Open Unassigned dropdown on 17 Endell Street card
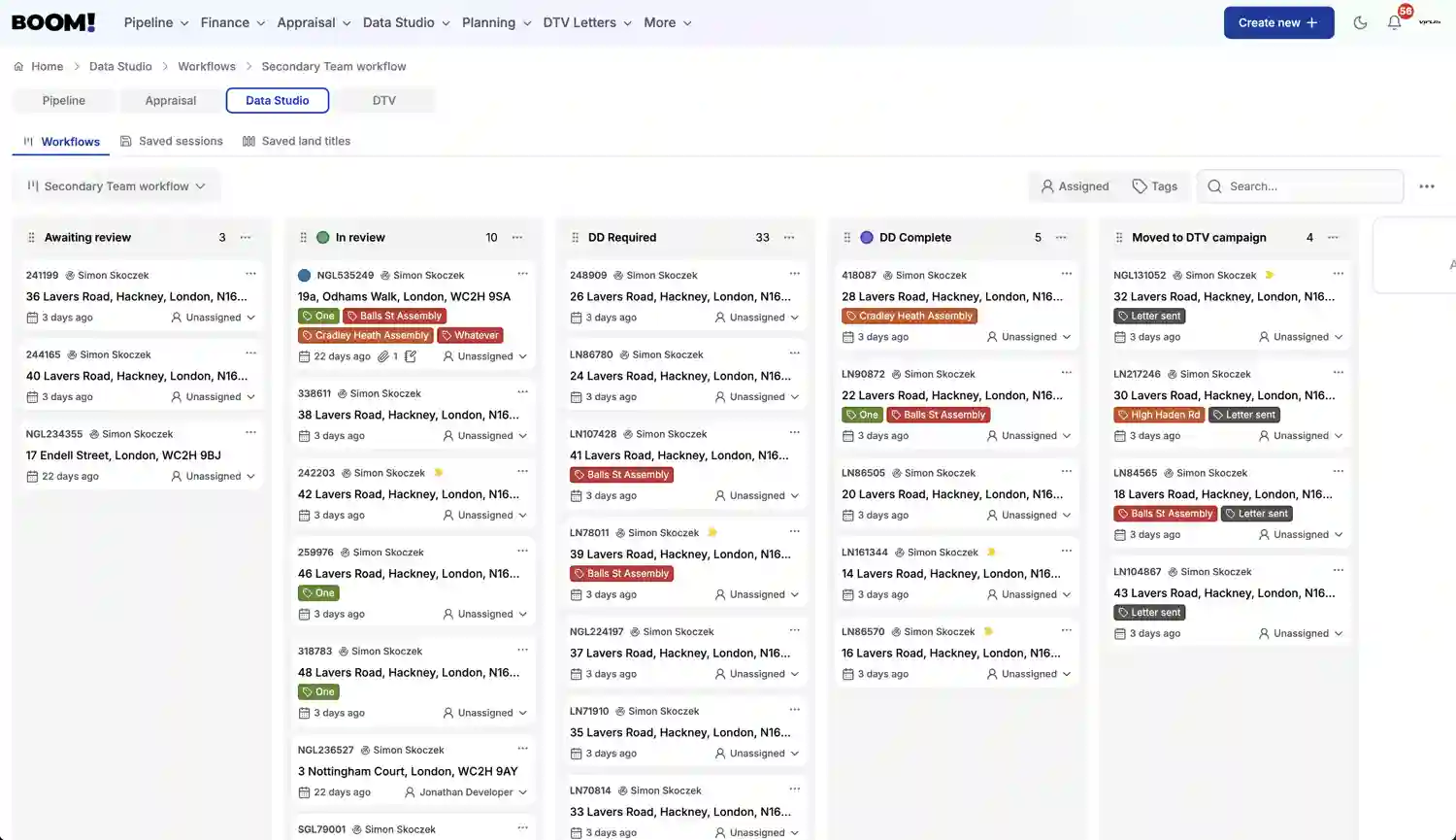 click(x=214, y=477)
